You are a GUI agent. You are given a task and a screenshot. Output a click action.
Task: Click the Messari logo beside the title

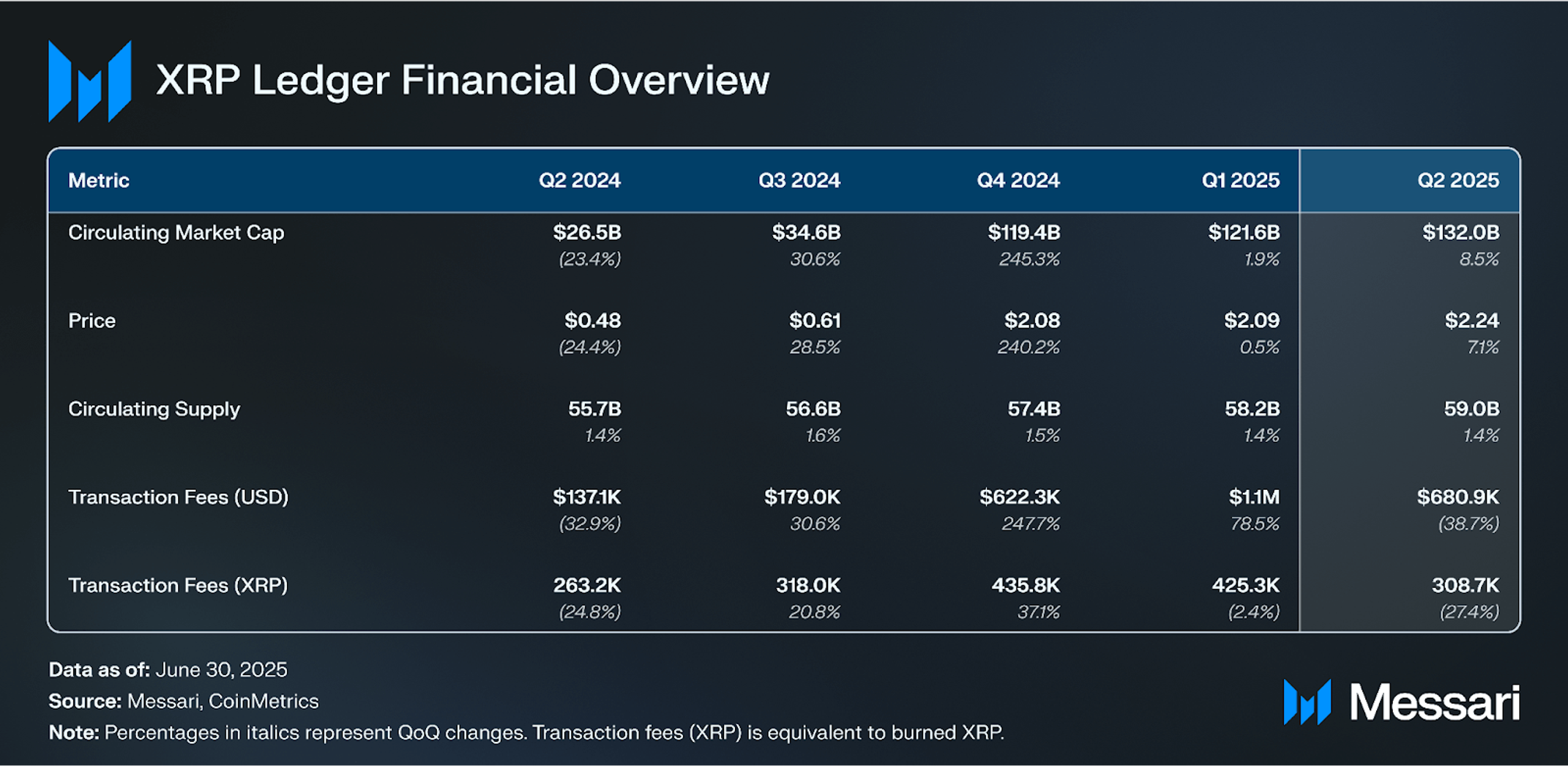tap(90, 81)
